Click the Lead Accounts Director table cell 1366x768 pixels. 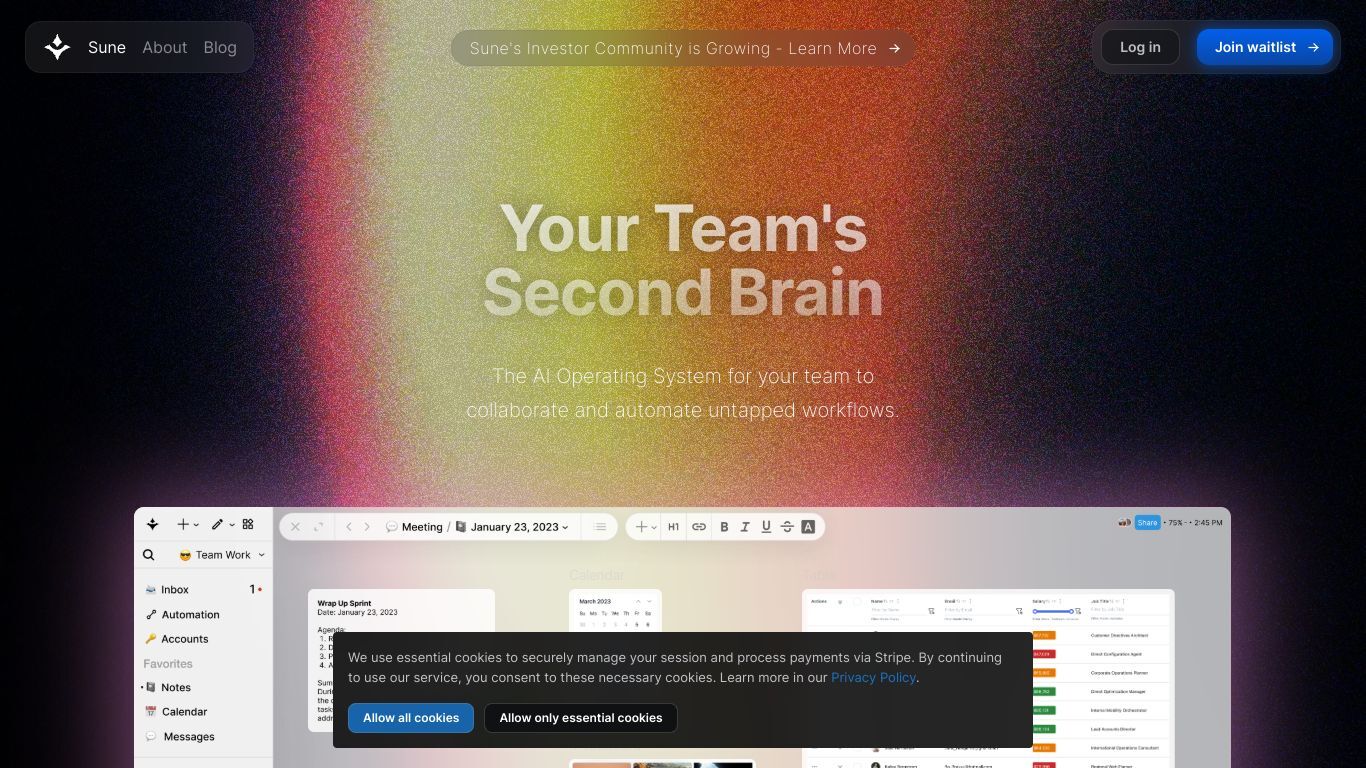(1113, 729)
